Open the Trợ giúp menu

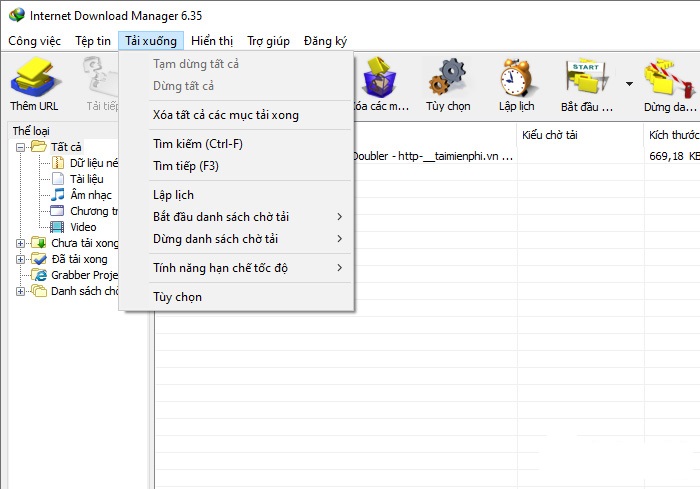coord(268,41)
